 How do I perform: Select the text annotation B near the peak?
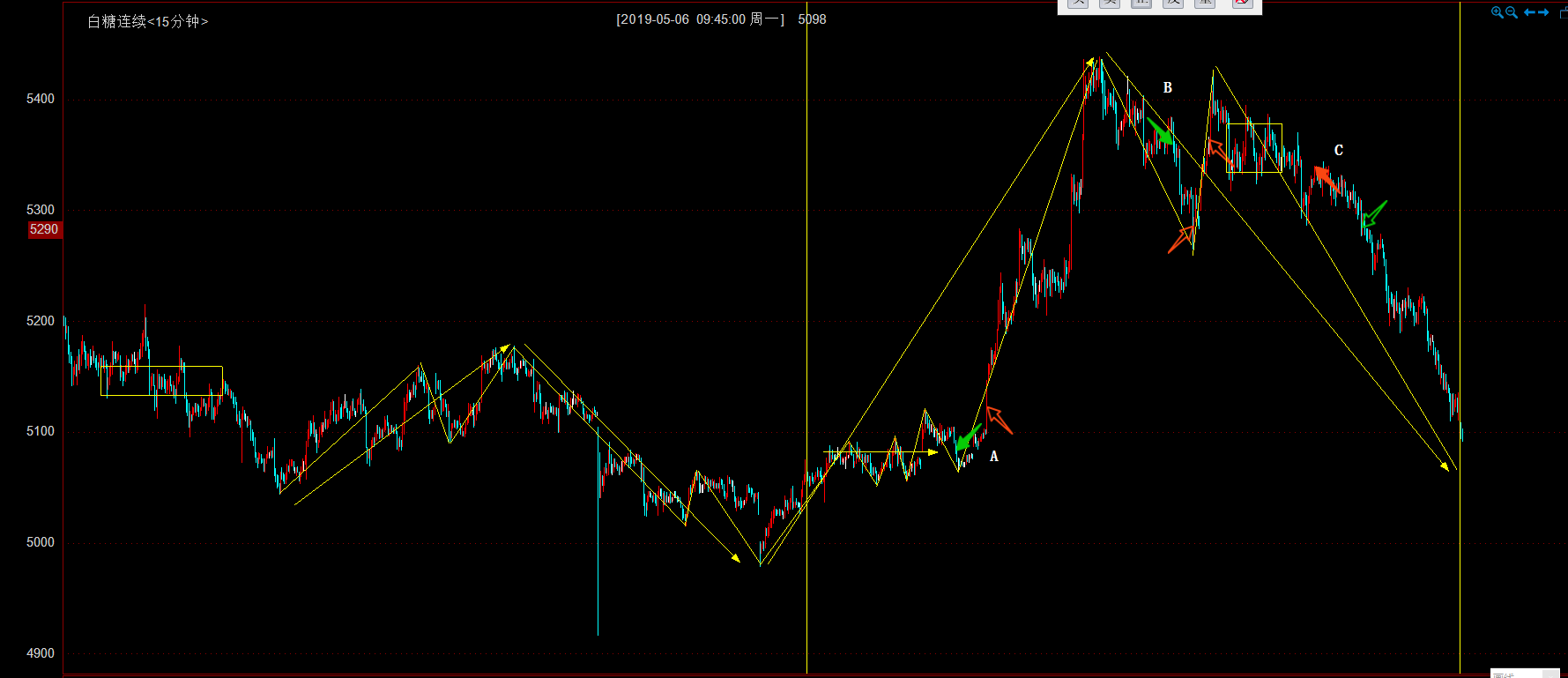tap(1168, 88)
